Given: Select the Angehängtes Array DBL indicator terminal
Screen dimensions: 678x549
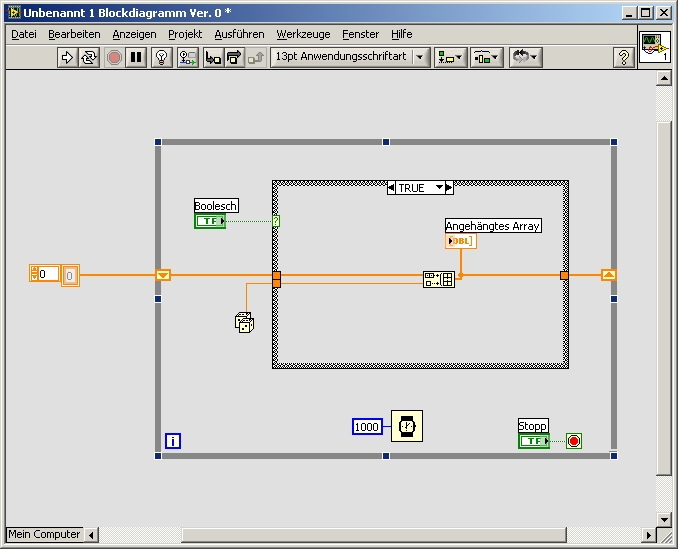Looking at the screenshot, I should coord(461,241).
